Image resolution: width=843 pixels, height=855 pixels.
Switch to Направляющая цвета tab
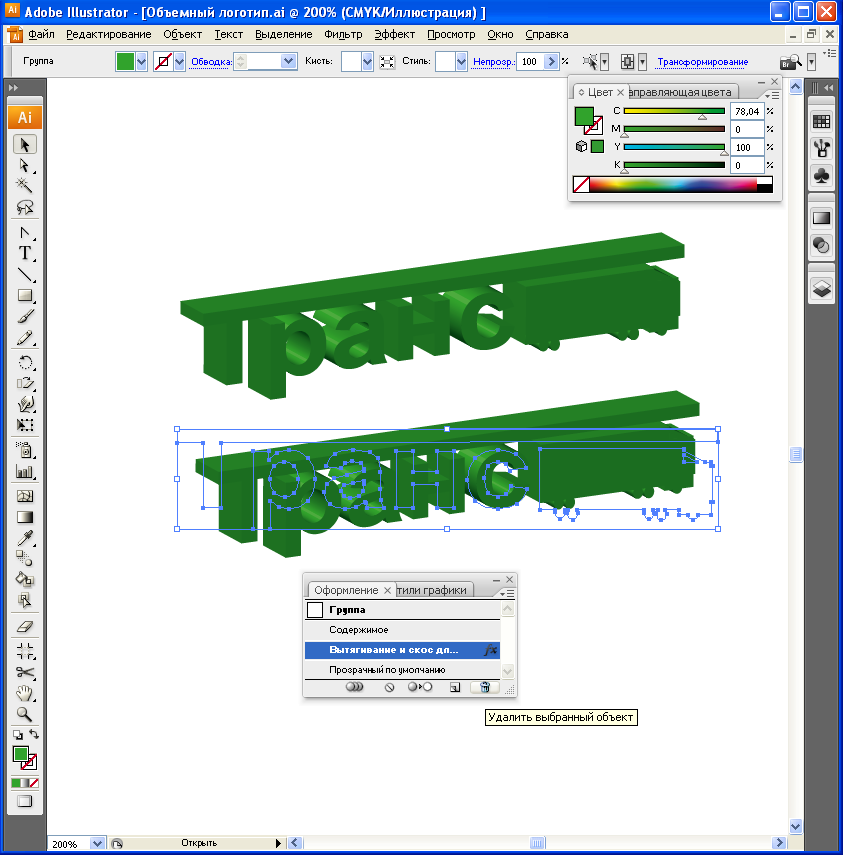click(680, 92)
